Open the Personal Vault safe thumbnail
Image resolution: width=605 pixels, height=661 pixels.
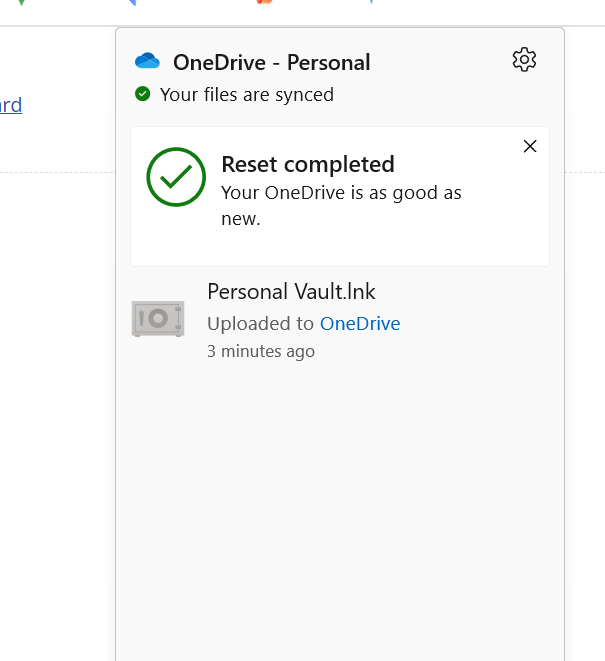pyautogui.click(x=158, y=319)
